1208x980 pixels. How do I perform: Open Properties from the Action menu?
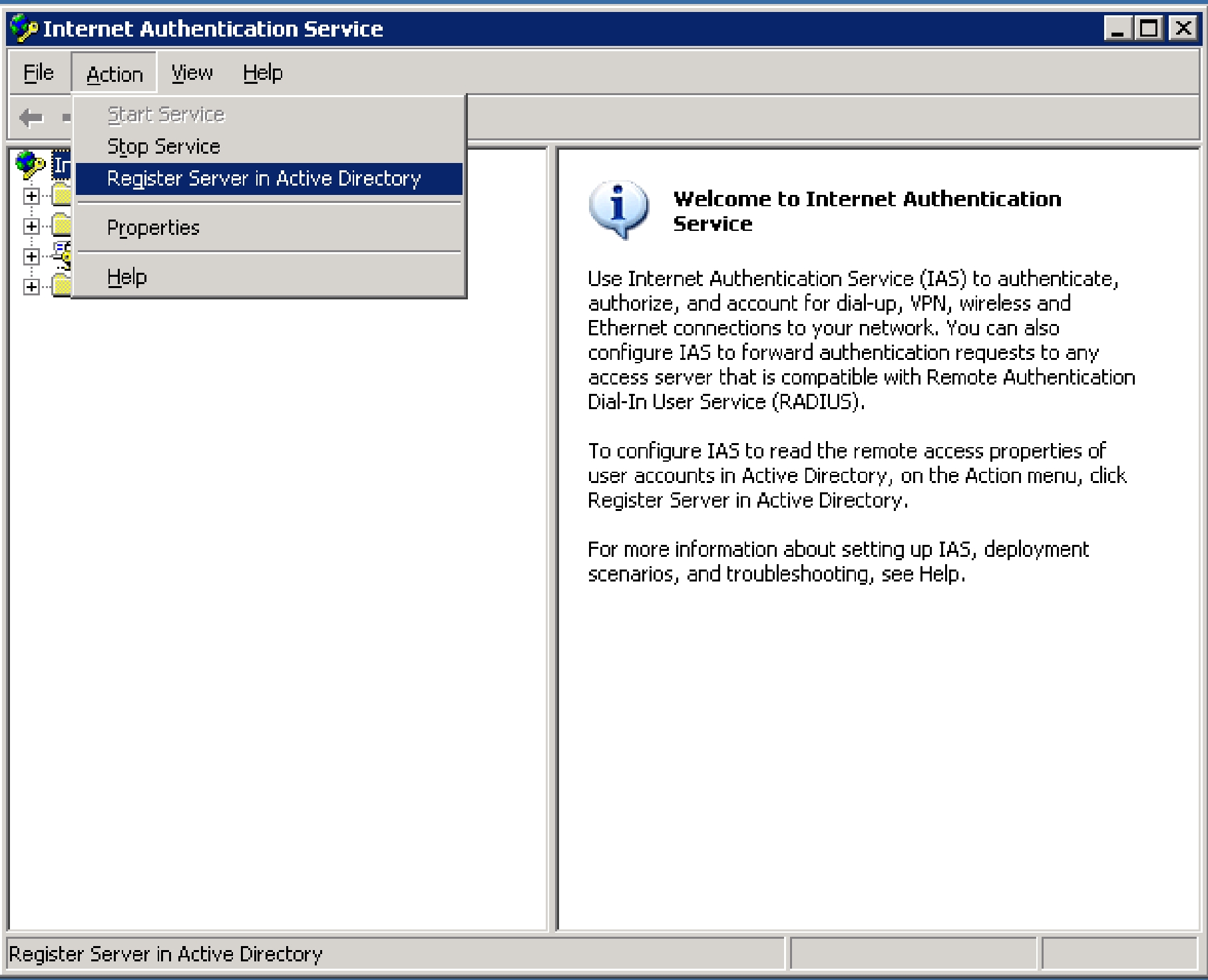tap(269, 228)
